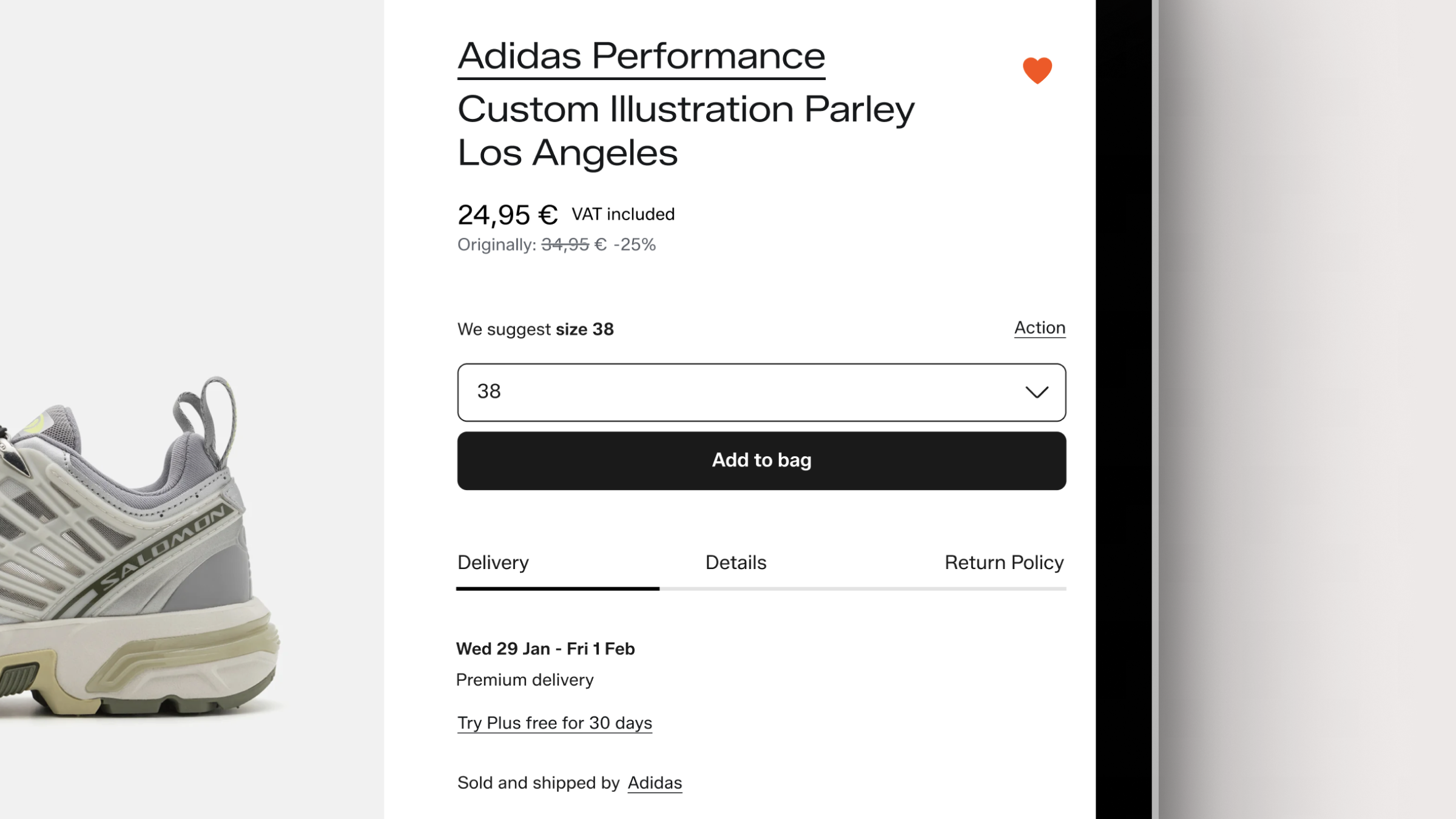Viewport: 1456px width, 819px height.
Task: Open the Return Policy tab
Action: (x=1003, y=563)
